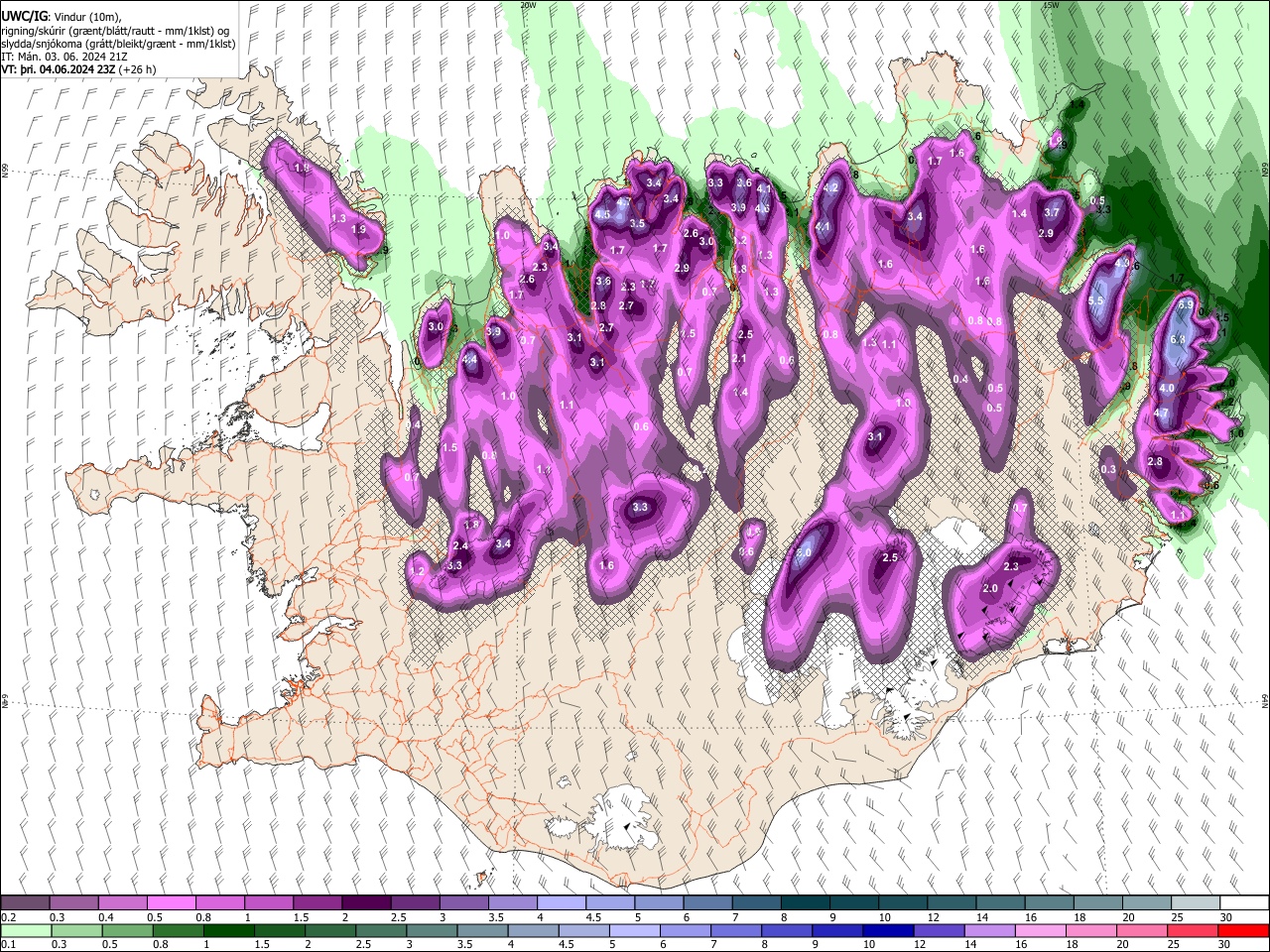The image size is (1270, 952).
Task: Click the 6.9 precipitation value near east coast
Action: click(1185, 305)
